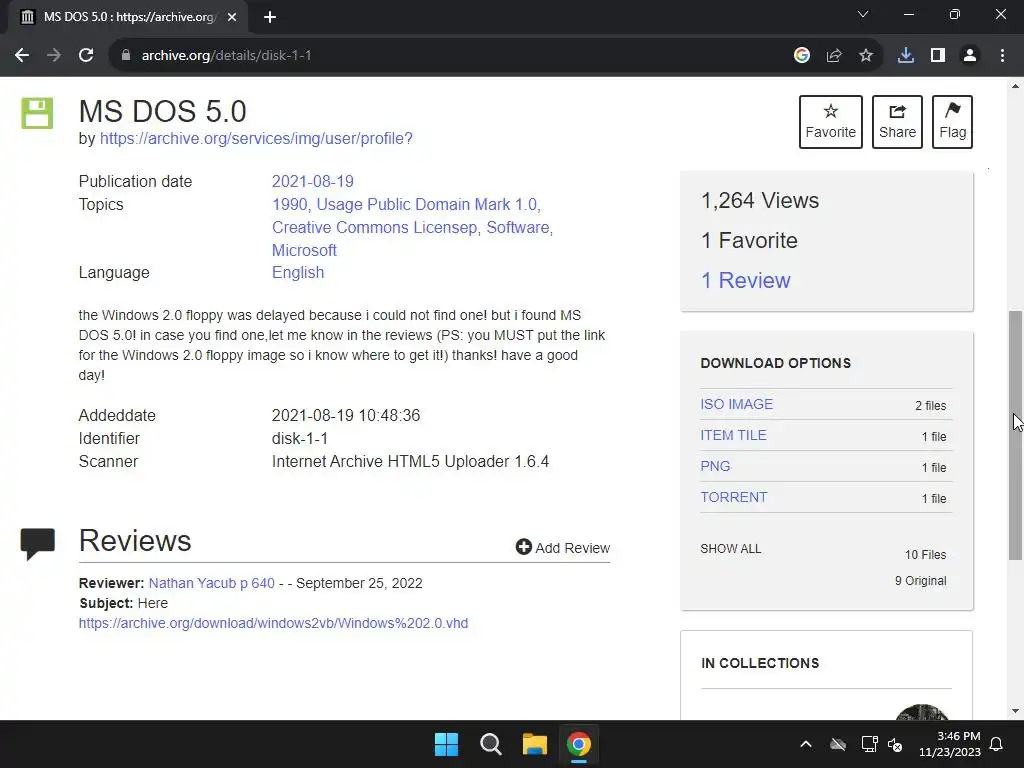Click the share page icon in address bar
Screen dimensions: 1024x768
pos(834,56)
